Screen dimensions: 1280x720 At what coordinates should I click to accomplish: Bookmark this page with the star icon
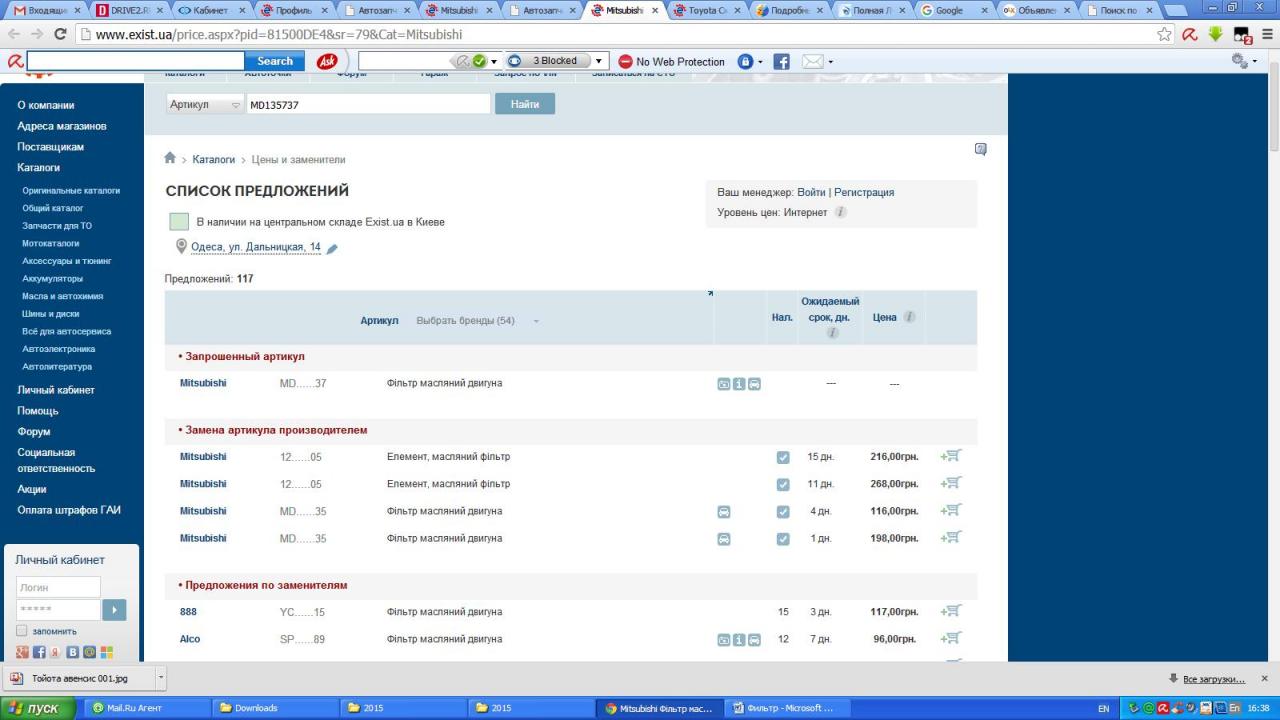[x=1165, y=34]
